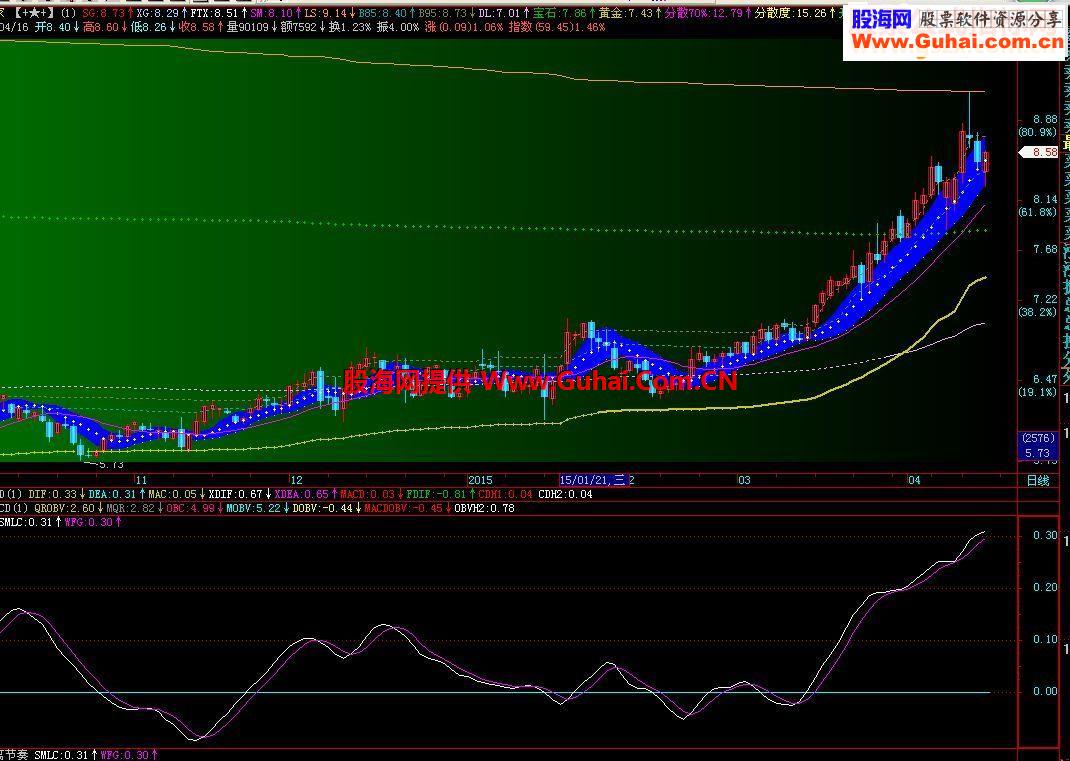Viewport: 1070px width, 761px height.
Task: Click month 03 on the time axis
Action: pos(744,480)
